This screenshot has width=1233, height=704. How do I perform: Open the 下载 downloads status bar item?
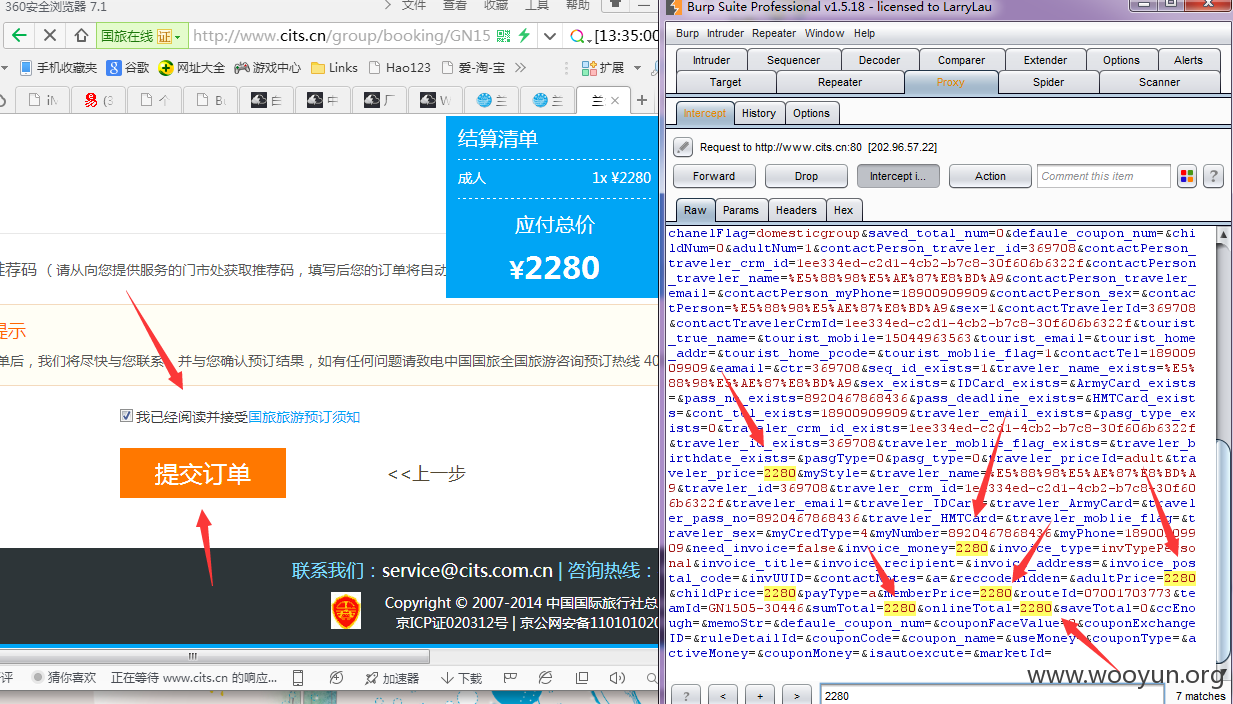461,678
